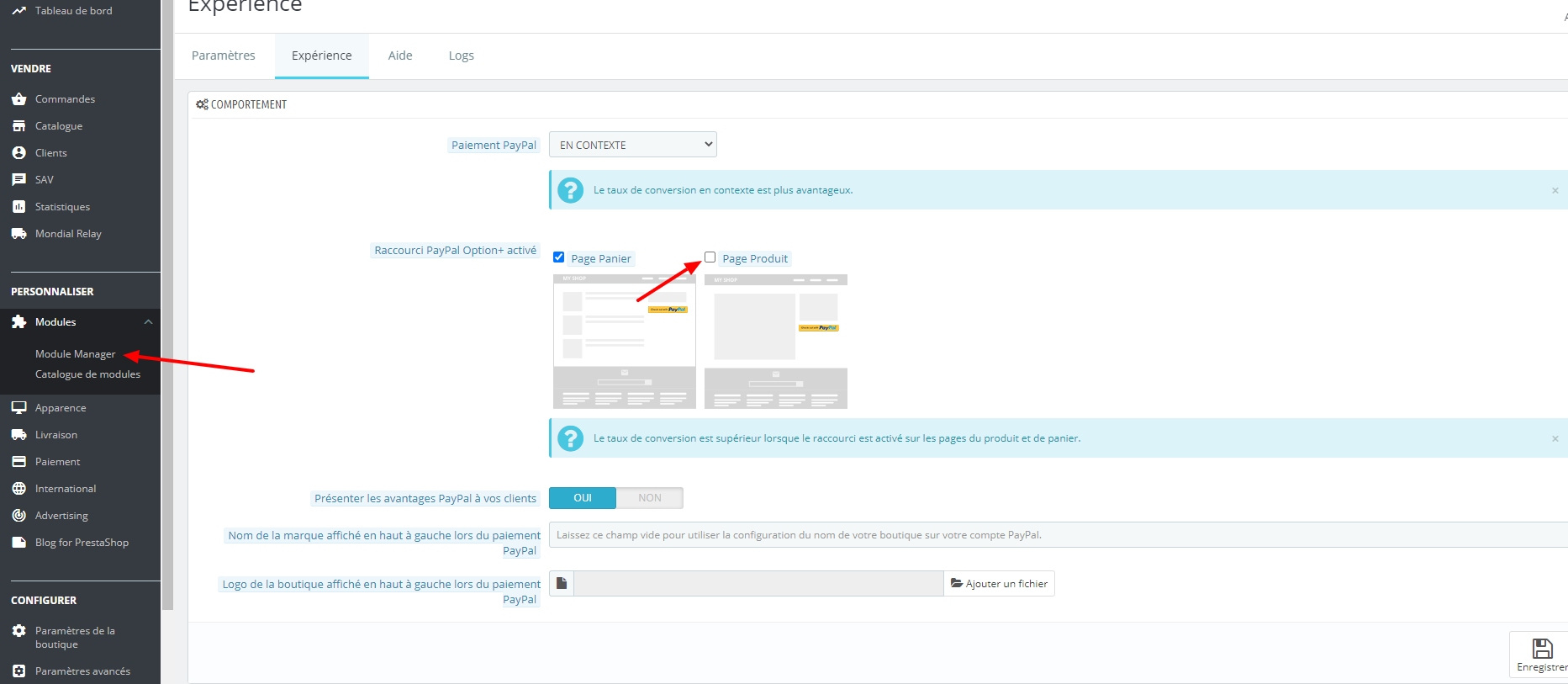Image resolution: width=1568 pixels, height=684 pixels.
Task: Go to Tableau de bord
Action: (74, 11)
